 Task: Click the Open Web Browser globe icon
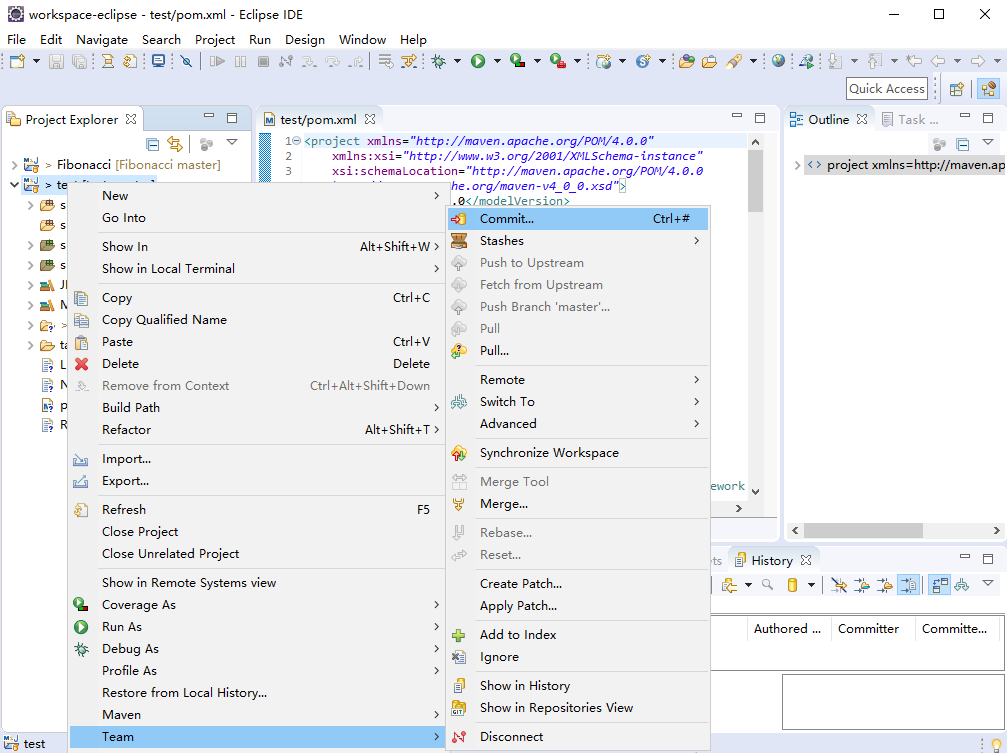pyautogui.click(x=778, y=61)
